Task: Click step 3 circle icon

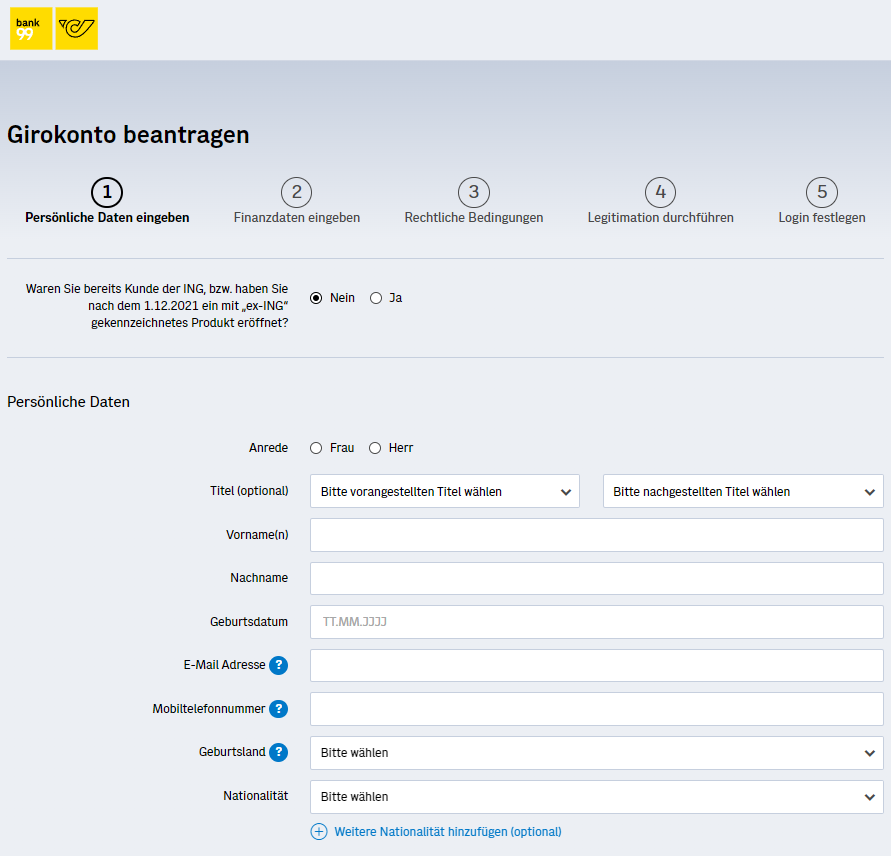Action: point(474,192)
